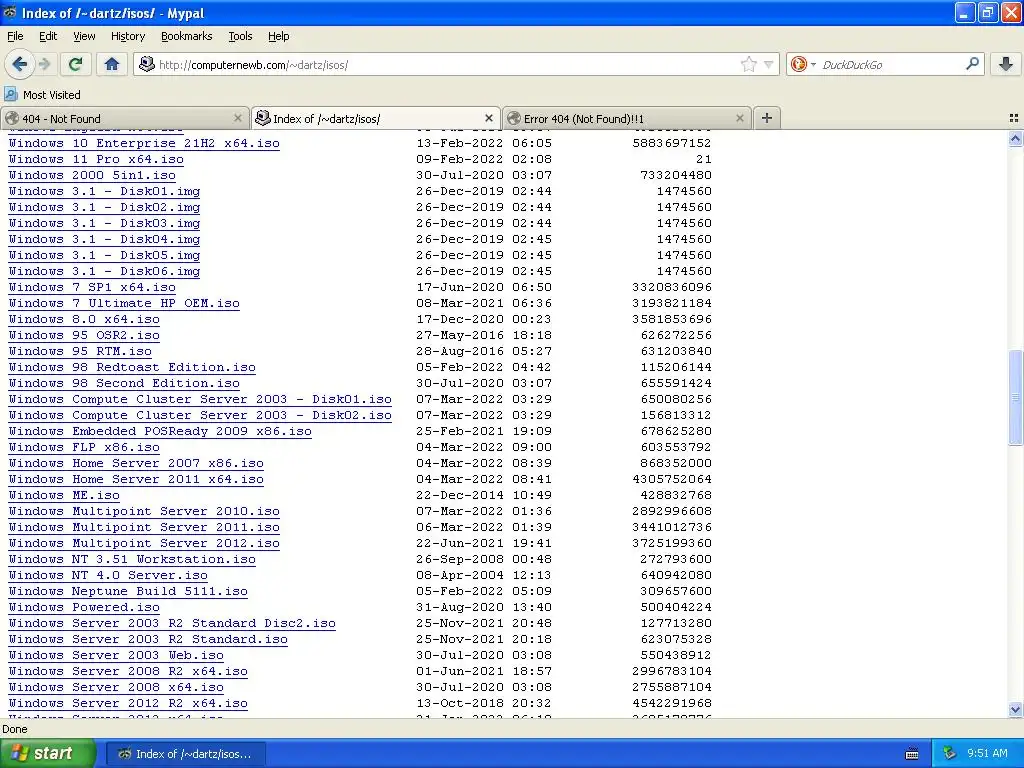Download Windows 98 Second Edition.iso
The height and width of the screenshot is (768, 1024).
[x=124, y=383]
